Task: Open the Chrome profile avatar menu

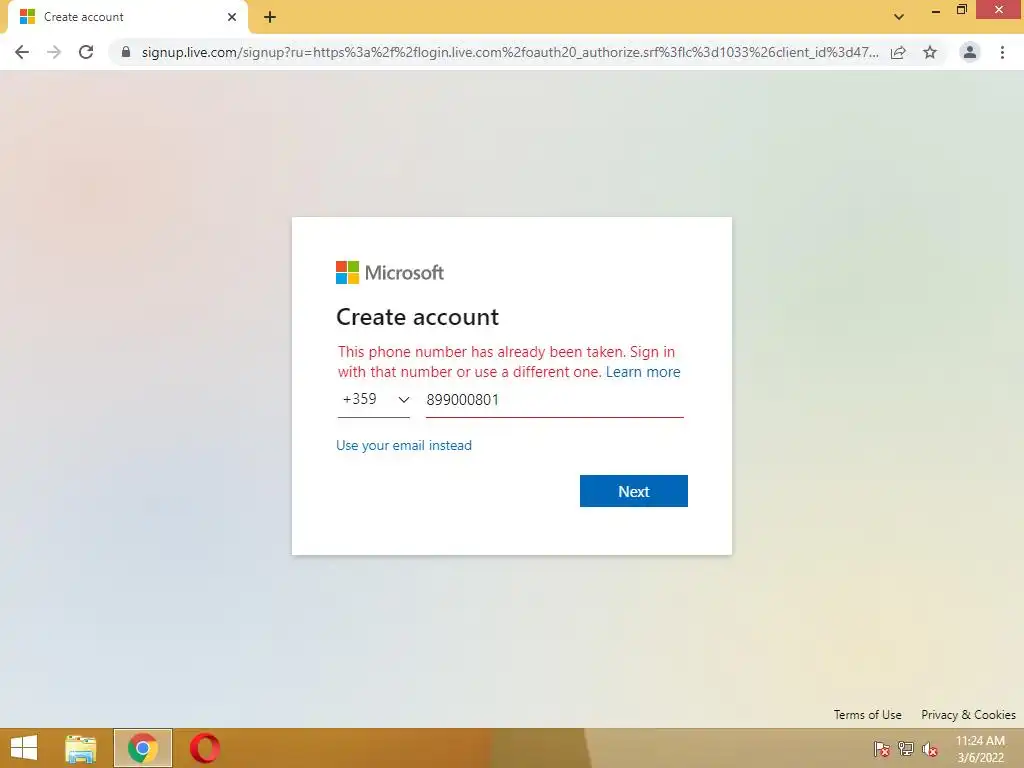Action: click(x=970, y=52)
